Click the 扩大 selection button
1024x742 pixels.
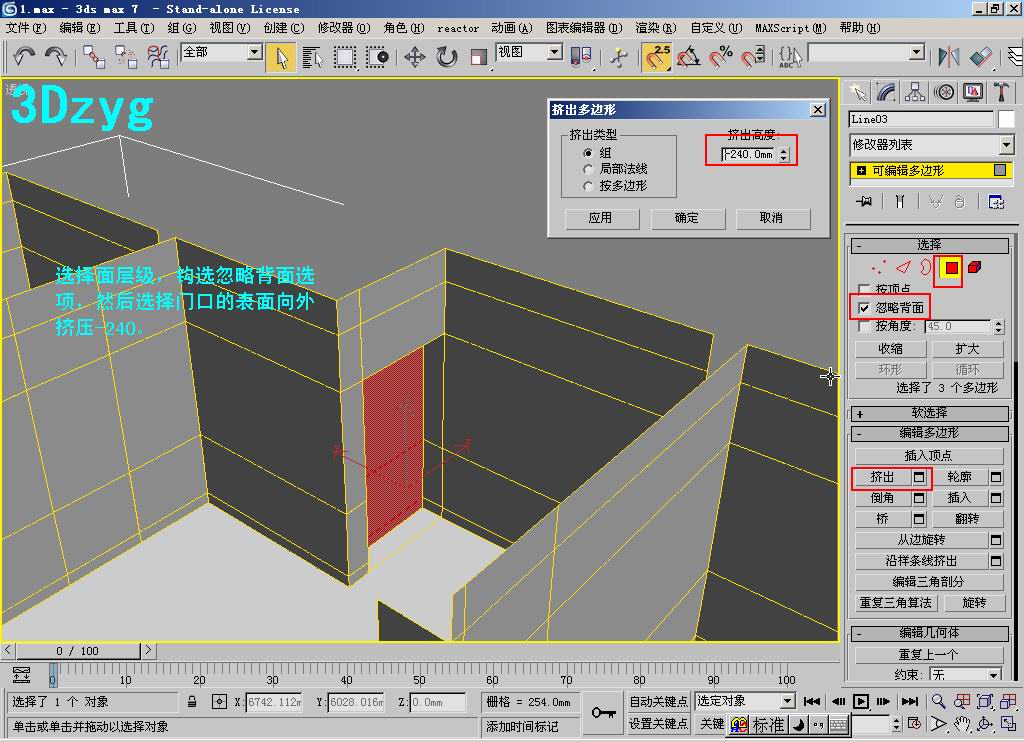click(967, 349)
